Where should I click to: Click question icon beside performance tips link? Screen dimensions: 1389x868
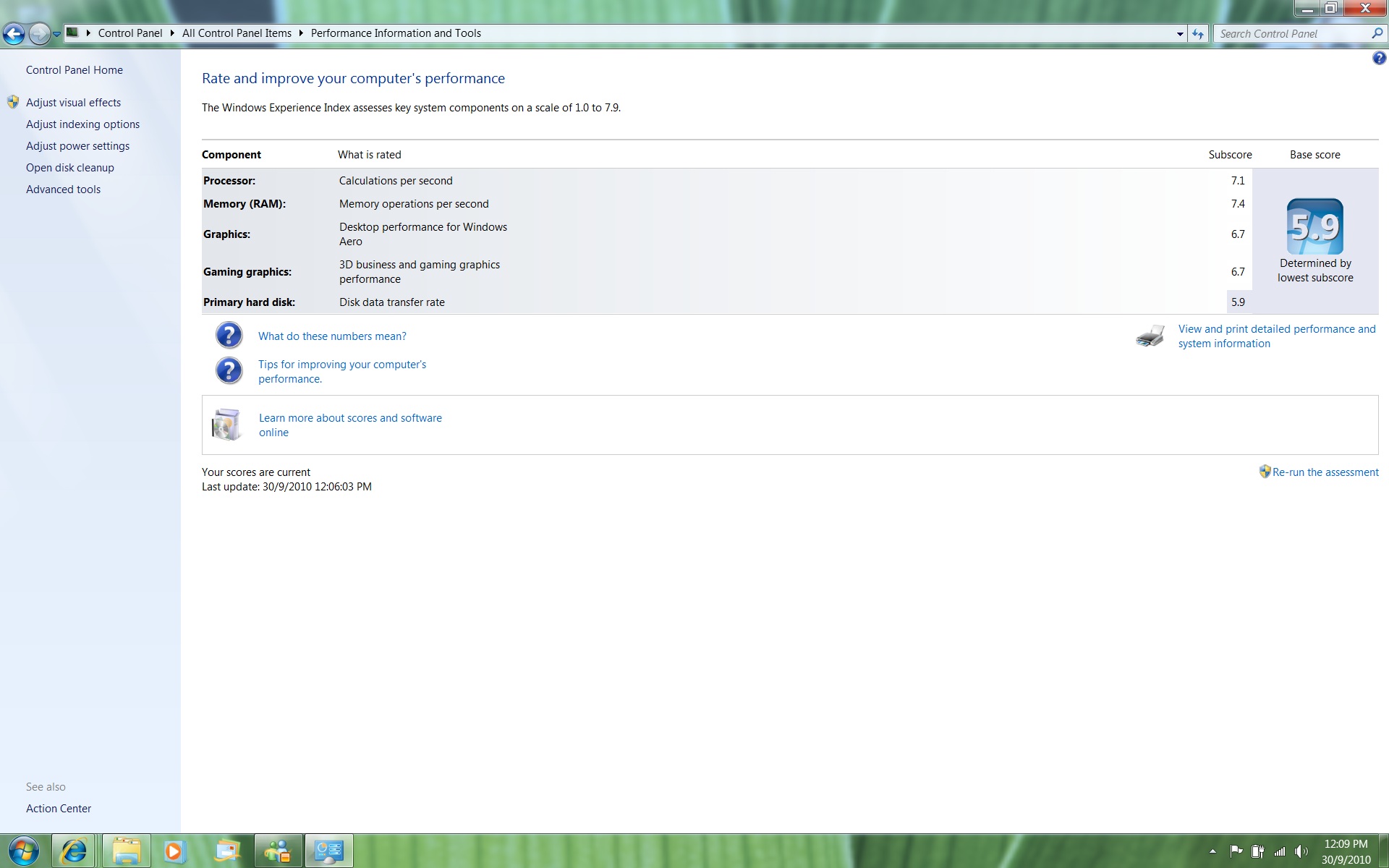coord(229,370)
